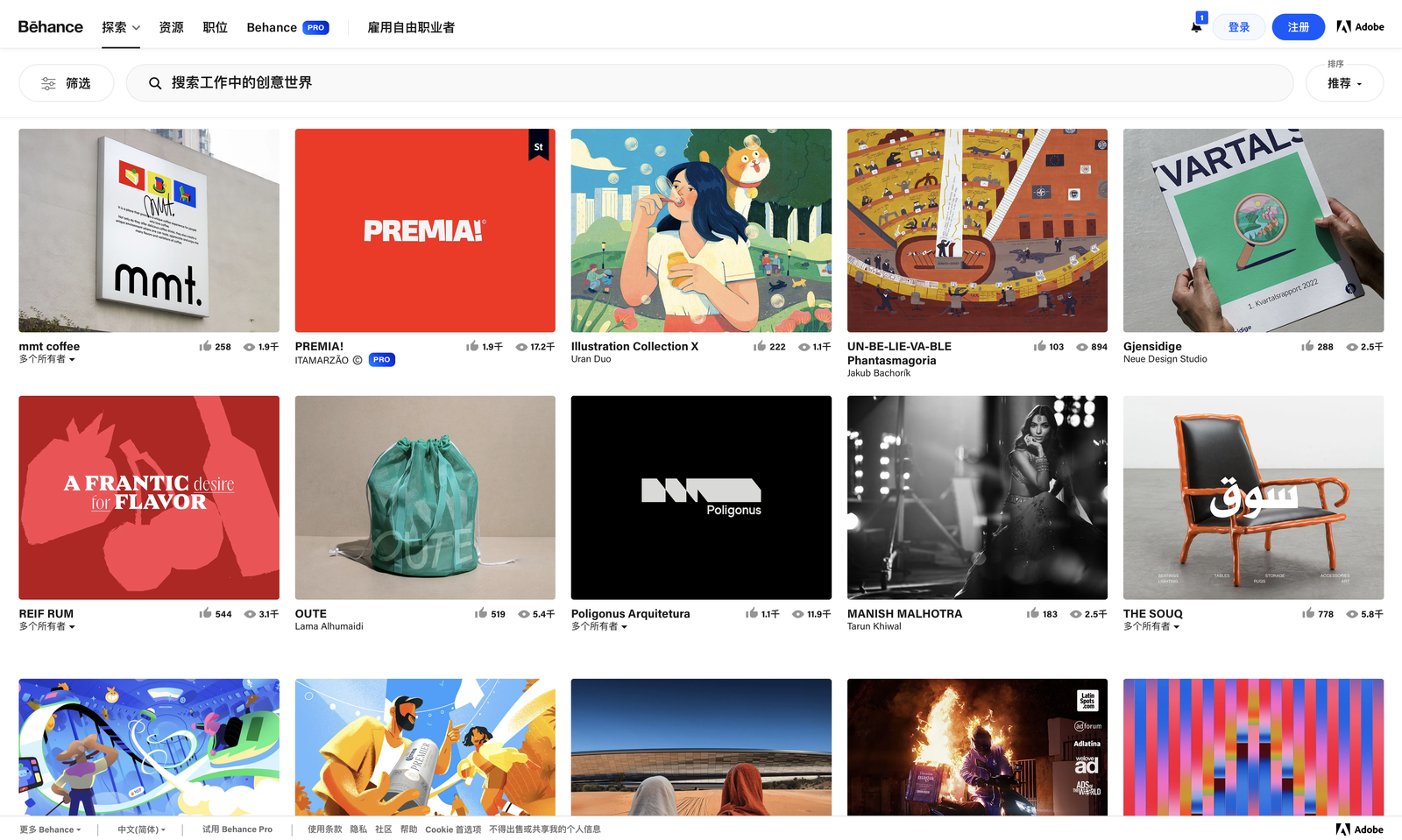The width and height of the screenshot is (1402, 840).
Task: Open the Poligonus black logo thumbnail
Action: (701, 498)
